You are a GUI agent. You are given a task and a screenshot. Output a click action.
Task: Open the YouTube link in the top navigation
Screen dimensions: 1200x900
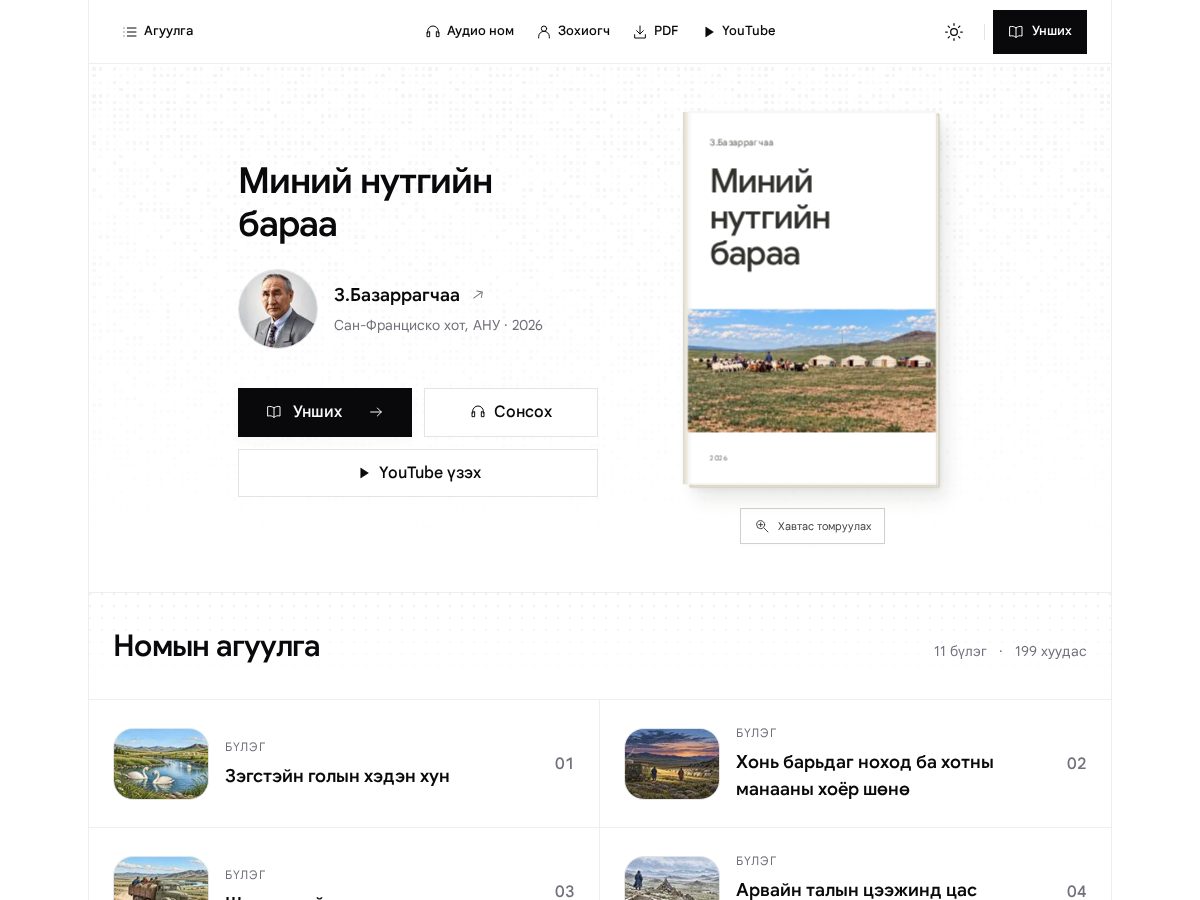click(x=739, y=31)
